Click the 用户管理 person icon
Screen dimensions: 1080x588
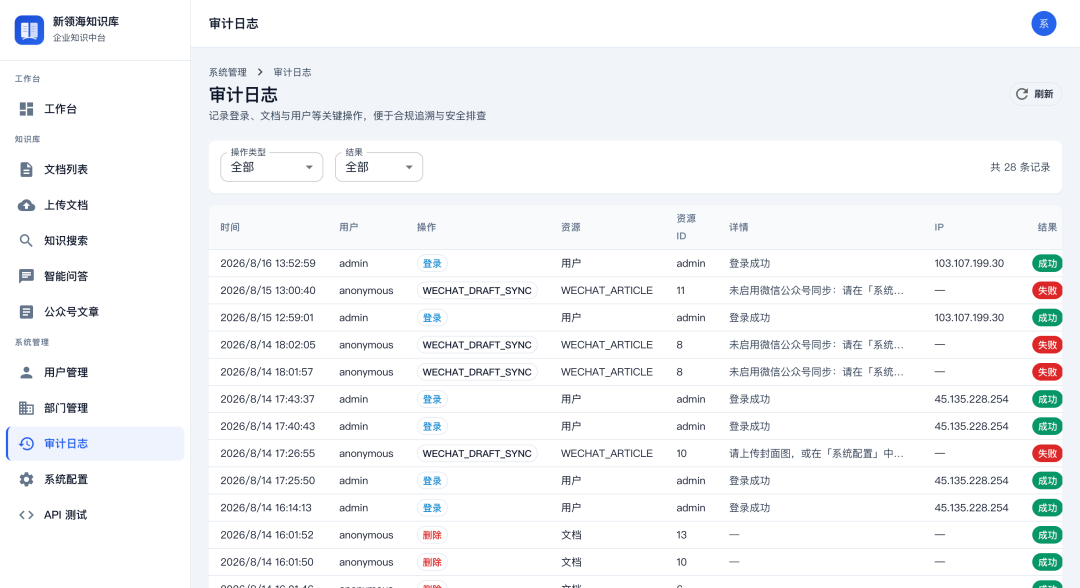click(26, 372)
